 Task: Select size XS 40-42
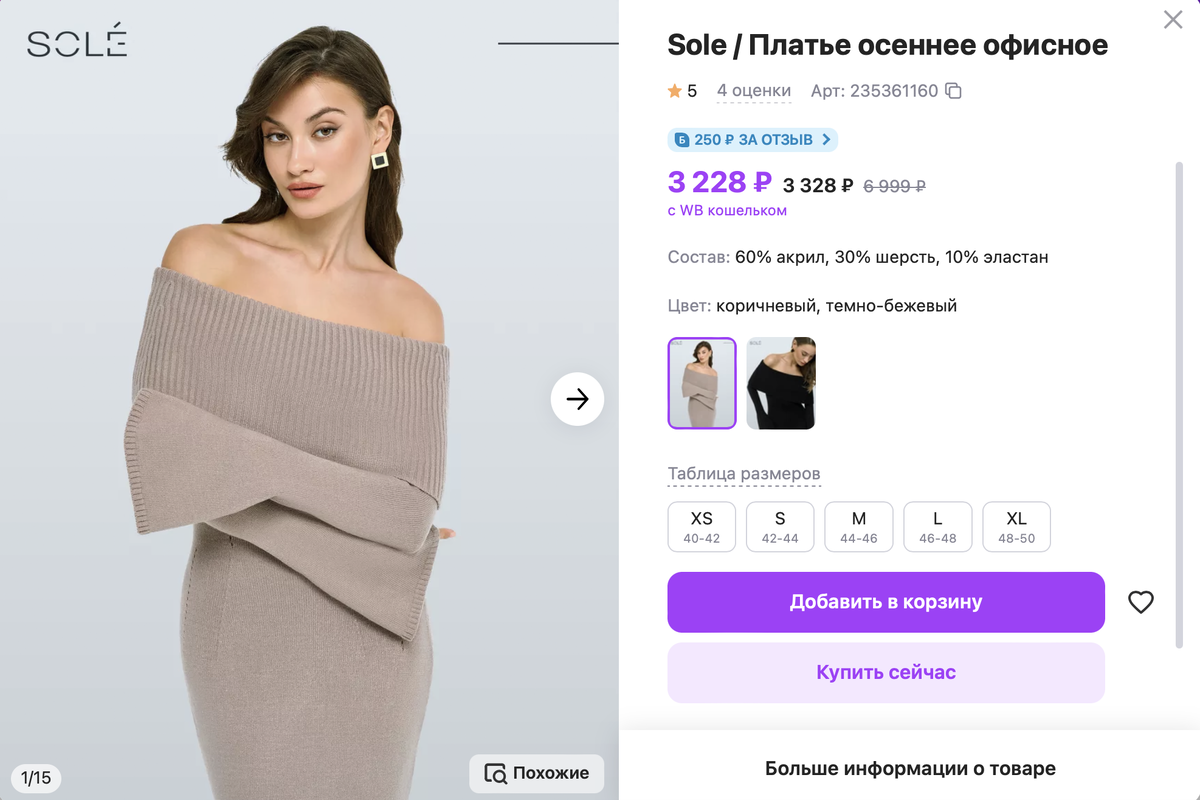coord(701,527)
